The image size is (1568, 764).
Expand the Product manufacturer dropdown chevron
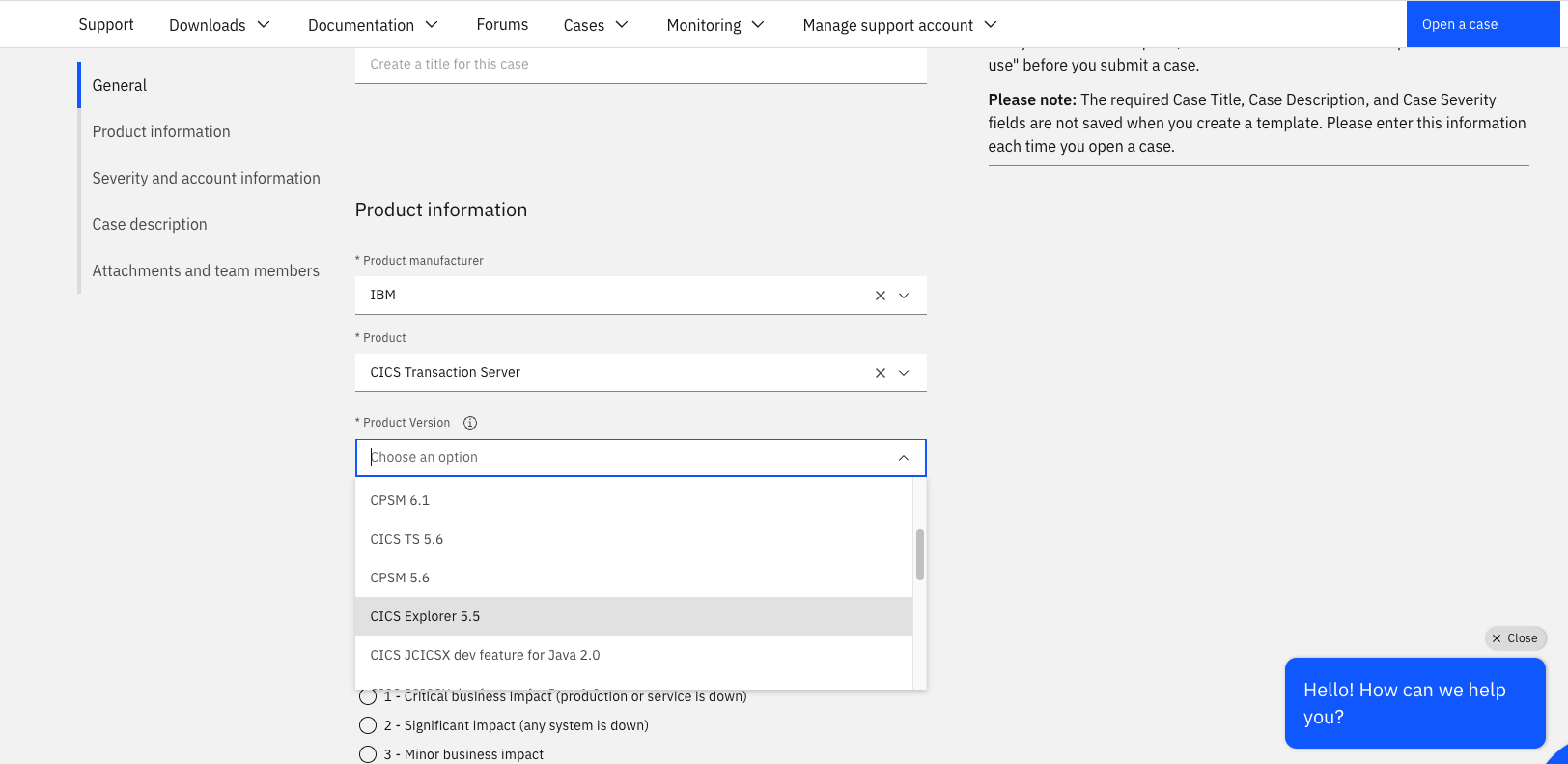(904, 296)
